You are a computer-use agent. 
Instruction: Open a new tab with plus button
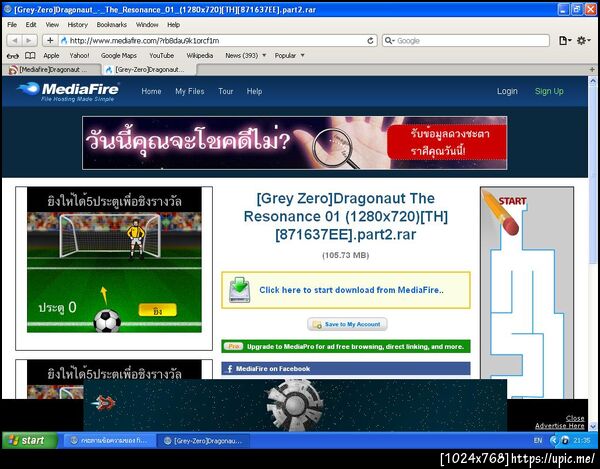(x=592, y=70)
